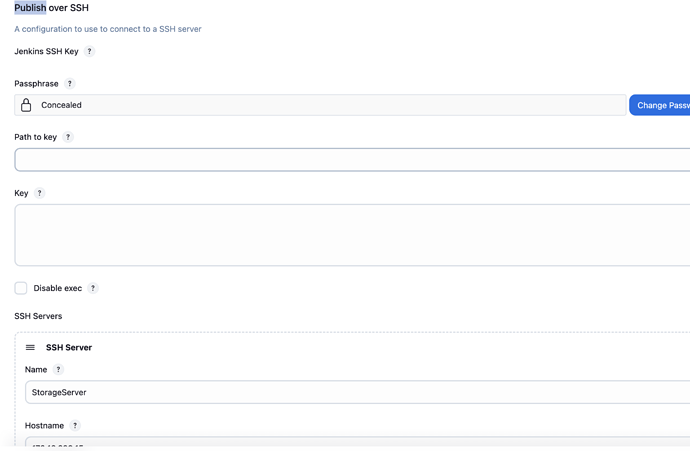This screenshot has height=451, width=690.
Task: Click the SSH Server drag handle icon
Action: [30, 348]
